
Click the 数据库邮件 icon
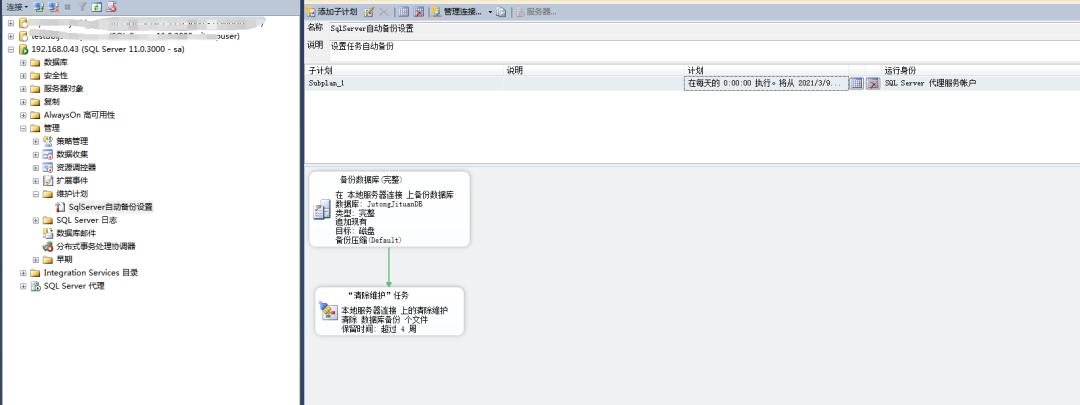coord(48,233)
